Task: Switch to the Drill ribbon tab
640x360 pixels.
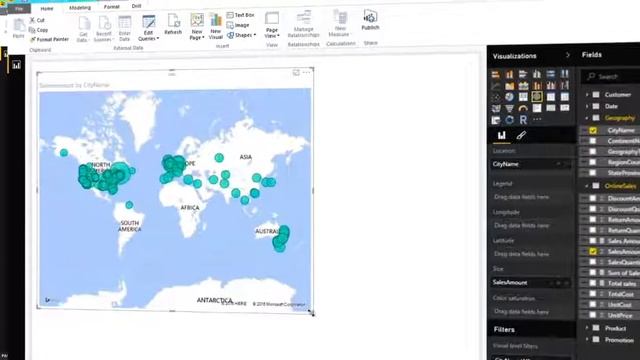Action: click(136, 6)
